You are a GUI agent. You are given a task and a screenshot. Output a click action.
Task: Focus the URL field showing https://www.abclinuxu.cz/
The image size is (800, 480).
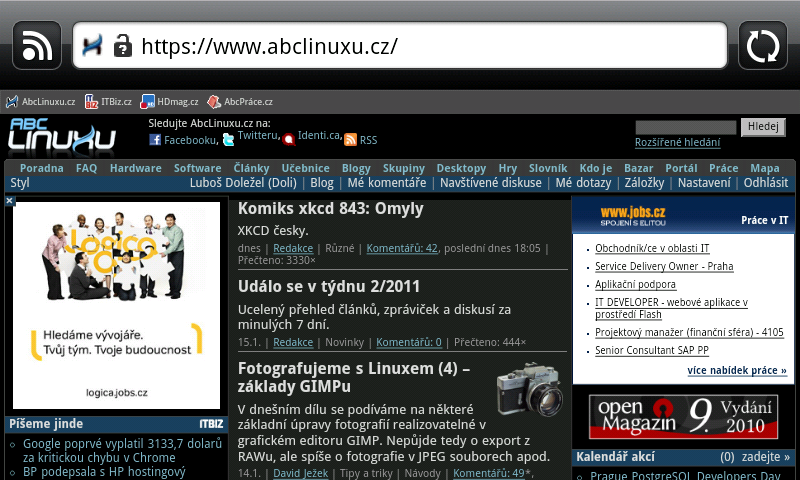coord(400,45)
